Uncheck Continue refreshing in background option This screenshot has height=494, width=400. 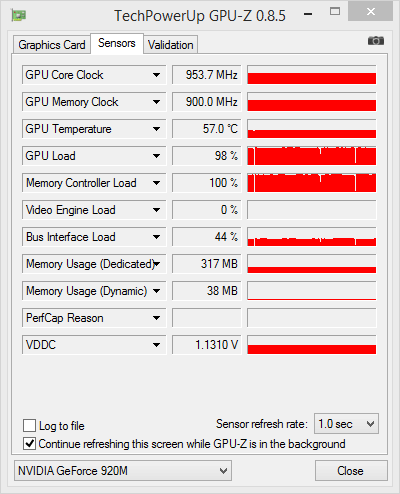tap(29, 444)
